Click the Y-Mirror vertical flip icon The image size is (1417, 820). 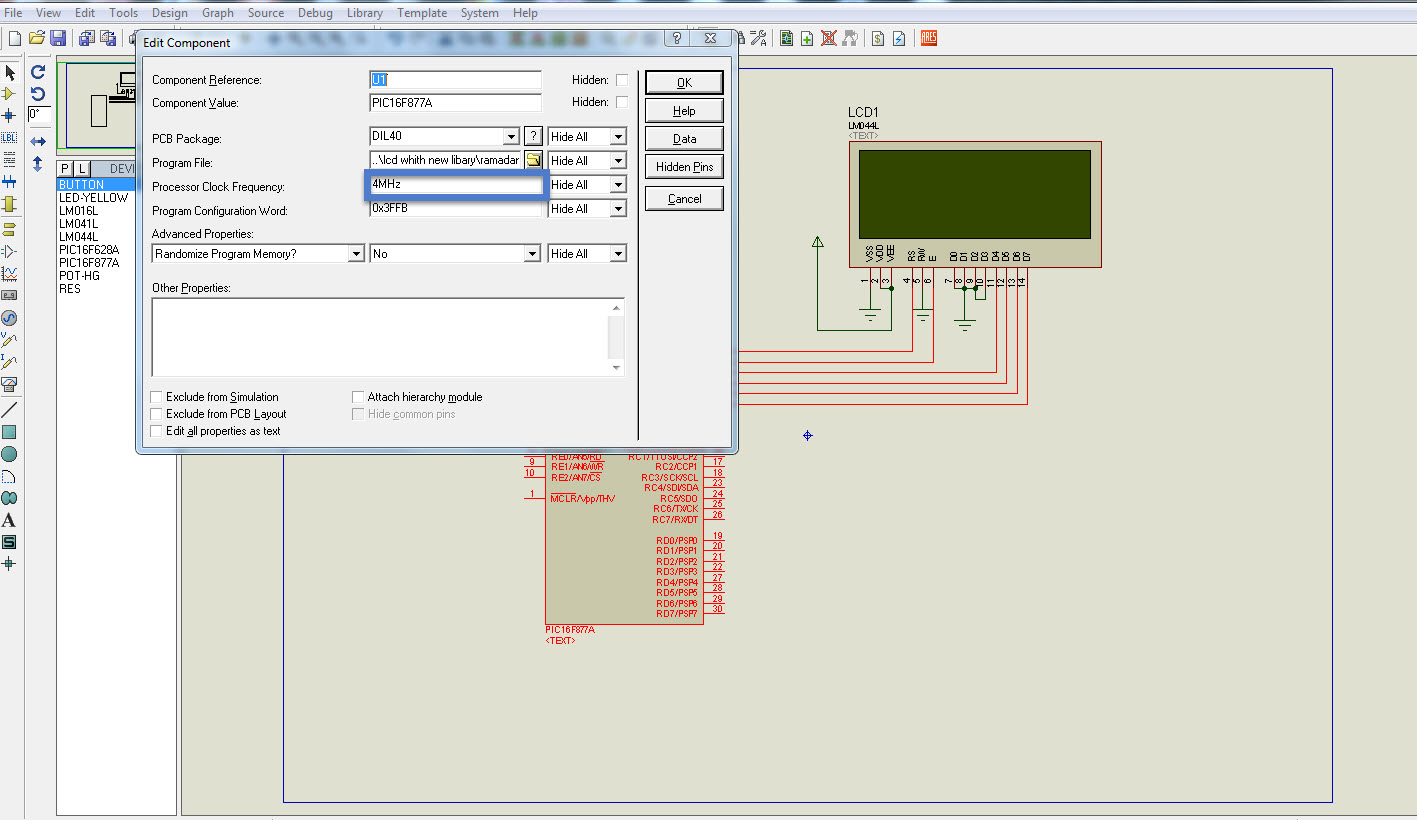point(38,163)
